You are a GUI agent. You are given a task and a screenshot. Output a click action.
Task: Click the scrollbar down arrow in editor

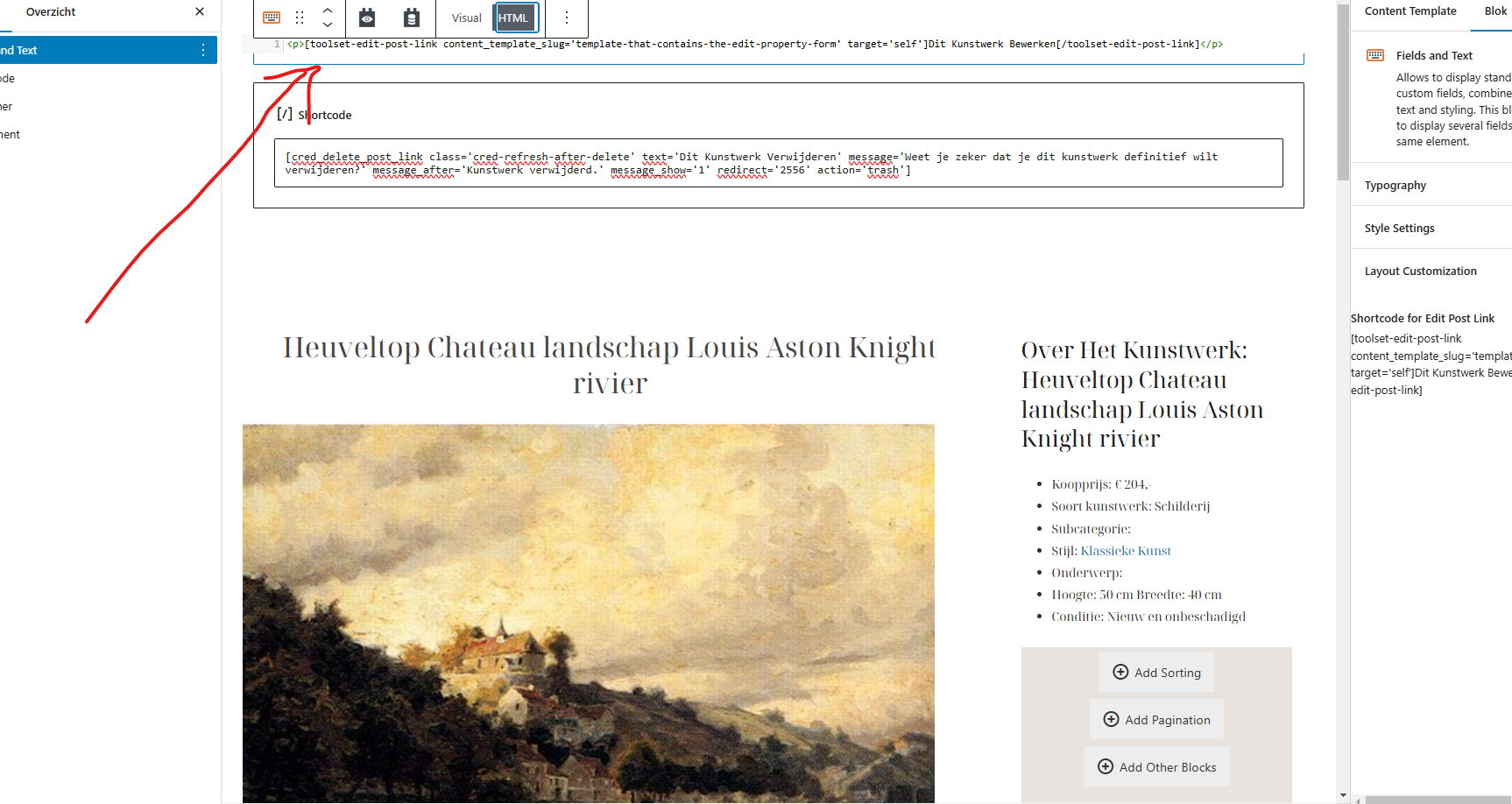point(1343,796)
